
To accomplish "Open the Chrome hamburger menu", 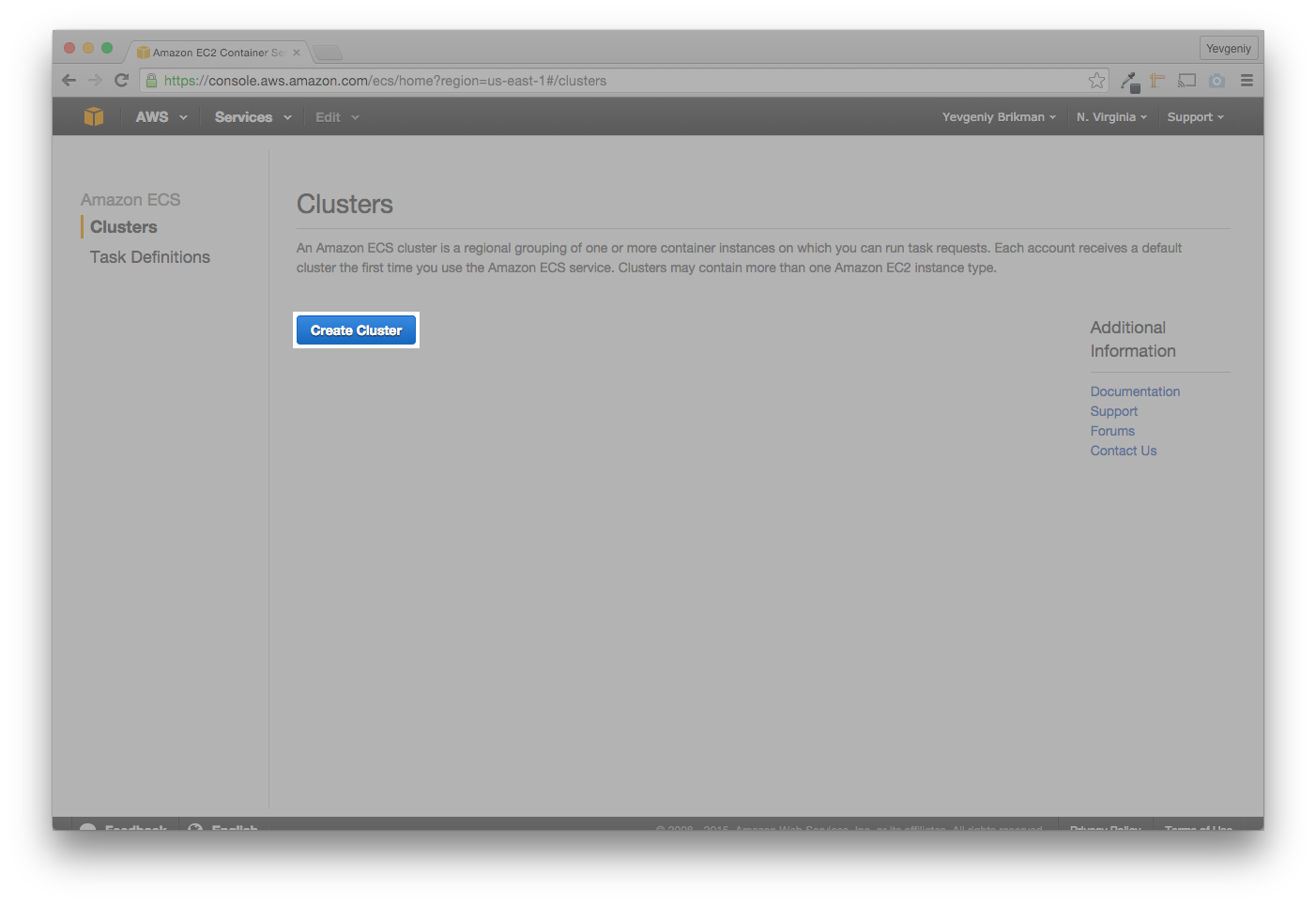I will (1247, 81).
